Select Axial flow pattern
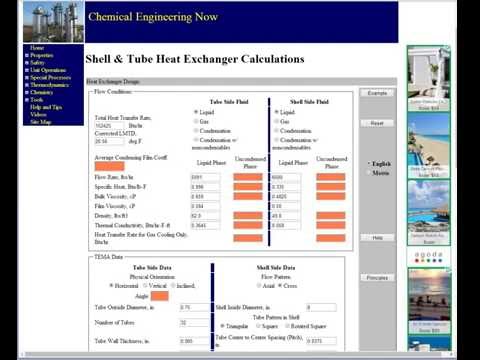 click(259, 286)
